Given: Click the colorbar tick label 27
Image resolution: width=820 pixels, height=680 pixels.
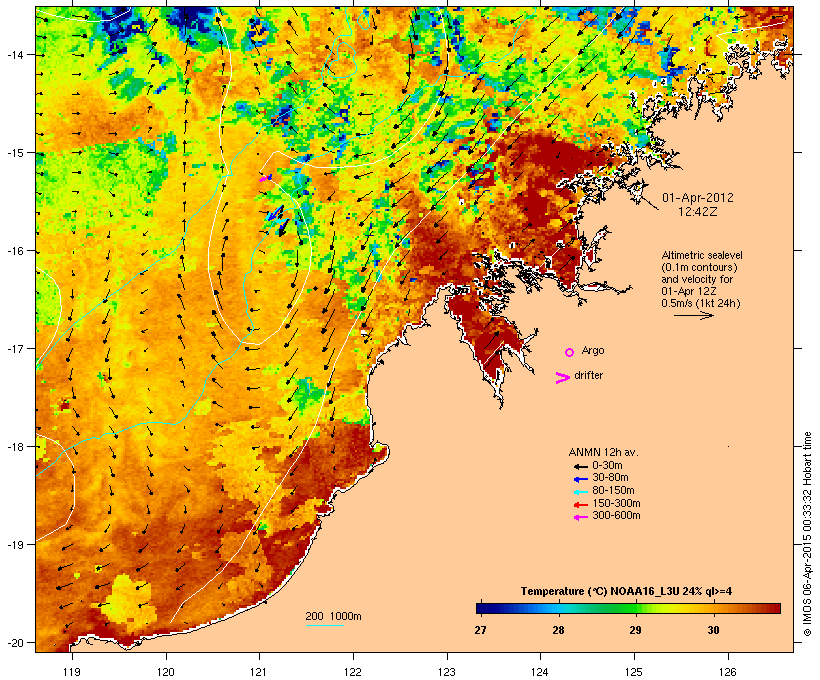Looking at the screenshot, I should tap(480, 630).
